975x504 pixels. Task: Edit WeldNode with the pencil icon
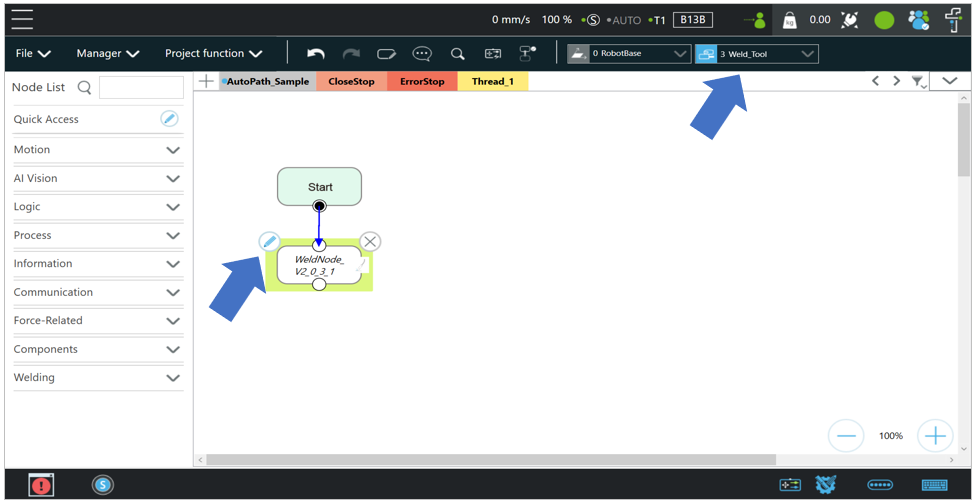tap(269, 241)
